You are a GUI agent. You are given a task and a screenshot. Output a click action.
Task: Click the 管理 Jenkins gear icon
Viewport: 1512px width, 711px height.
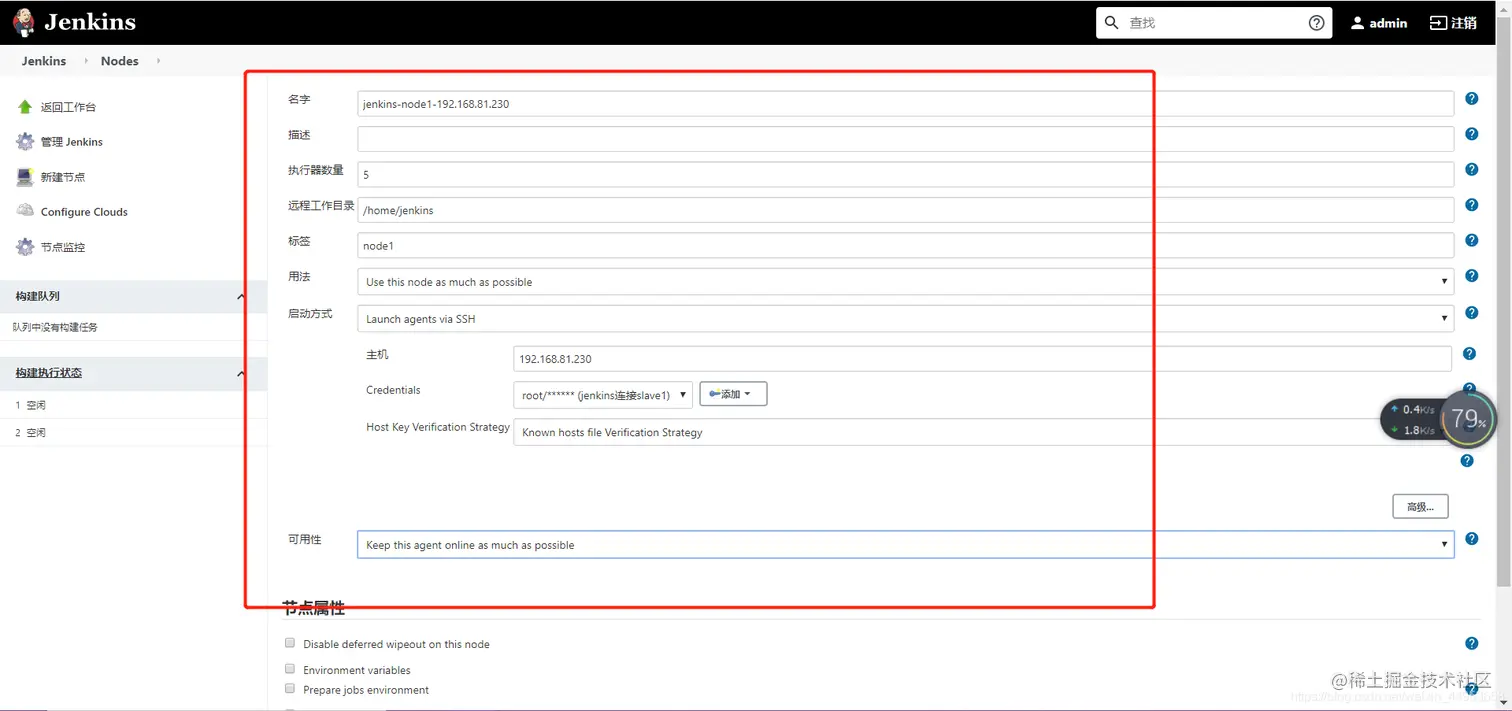tap(25, 142)
